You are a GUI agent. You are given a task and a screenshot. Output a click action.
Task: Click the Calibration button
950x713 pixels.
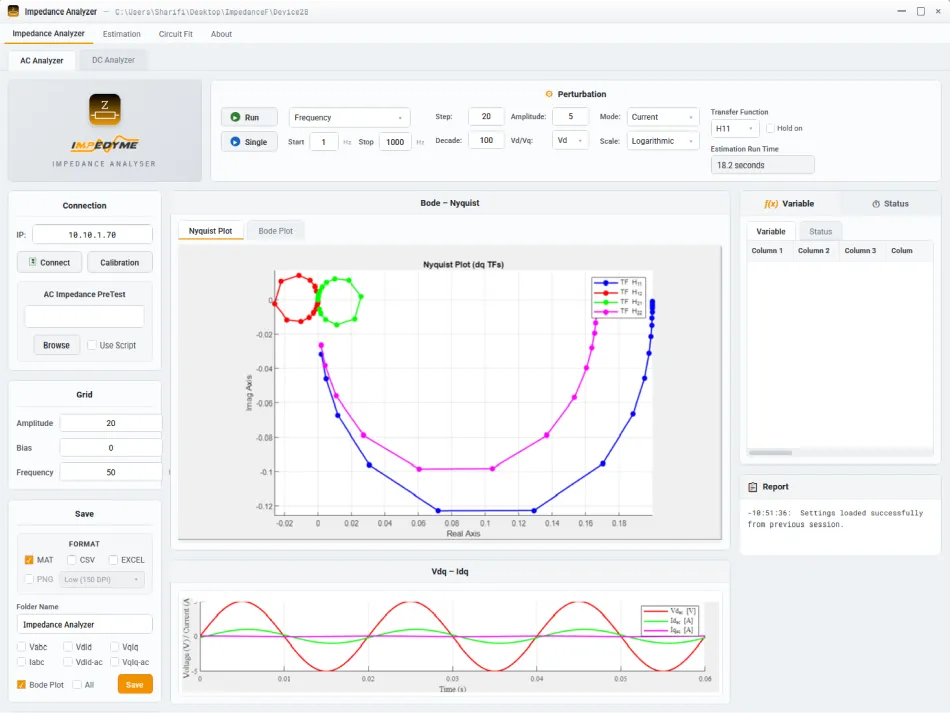coord(119,262)
